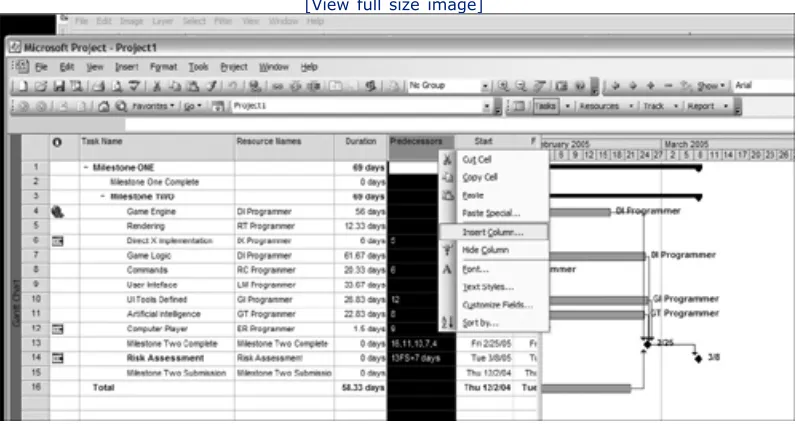
Task: Click the Zoom In magnifier icon
Action: coord(503,86)
